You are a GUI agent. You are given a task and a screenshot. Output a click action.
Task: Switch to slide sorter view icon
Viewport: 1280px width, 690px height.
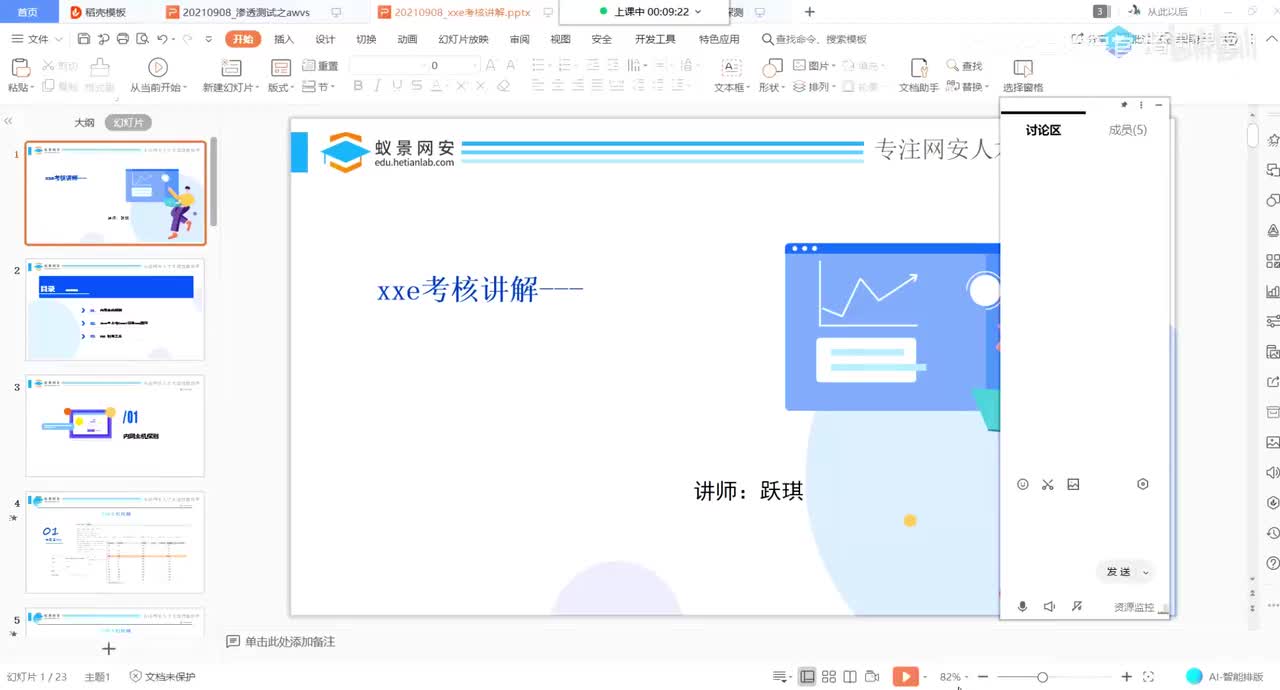pyautogui.click(x=828, y=677)
